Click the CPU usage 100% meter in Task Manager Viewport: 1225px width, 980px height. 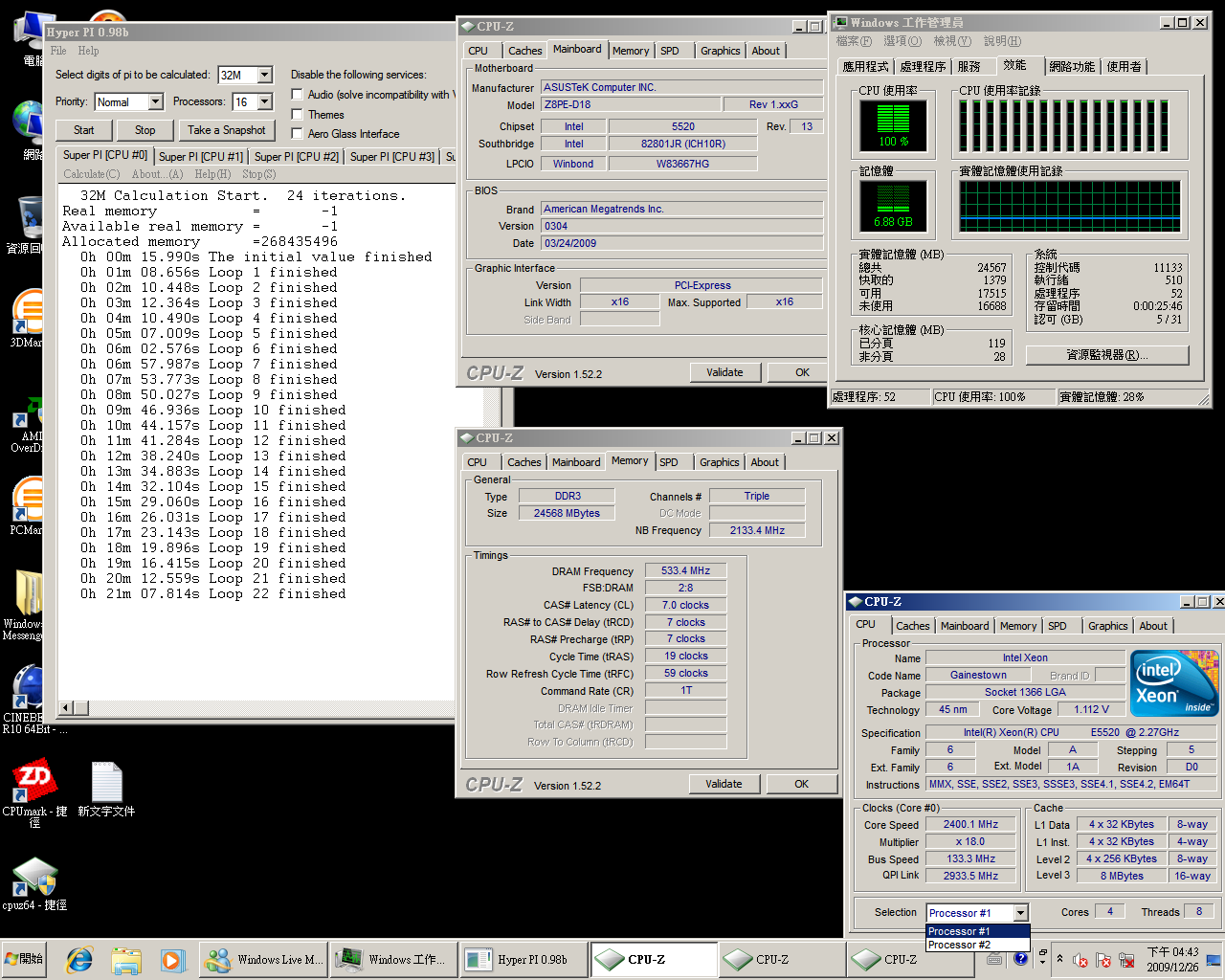tap(893, 125)
